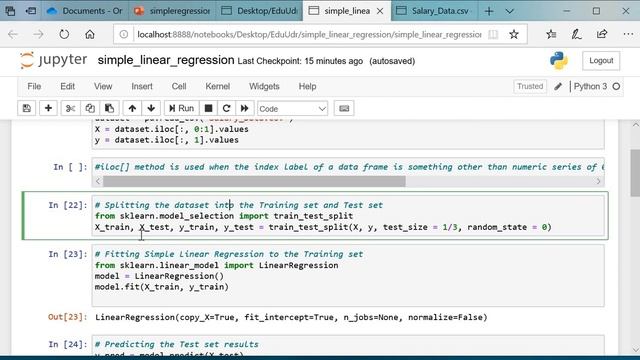This screenshot has height=360, width=640.
Task: Click the train_test_split code line
Action: tap(323, 227)
